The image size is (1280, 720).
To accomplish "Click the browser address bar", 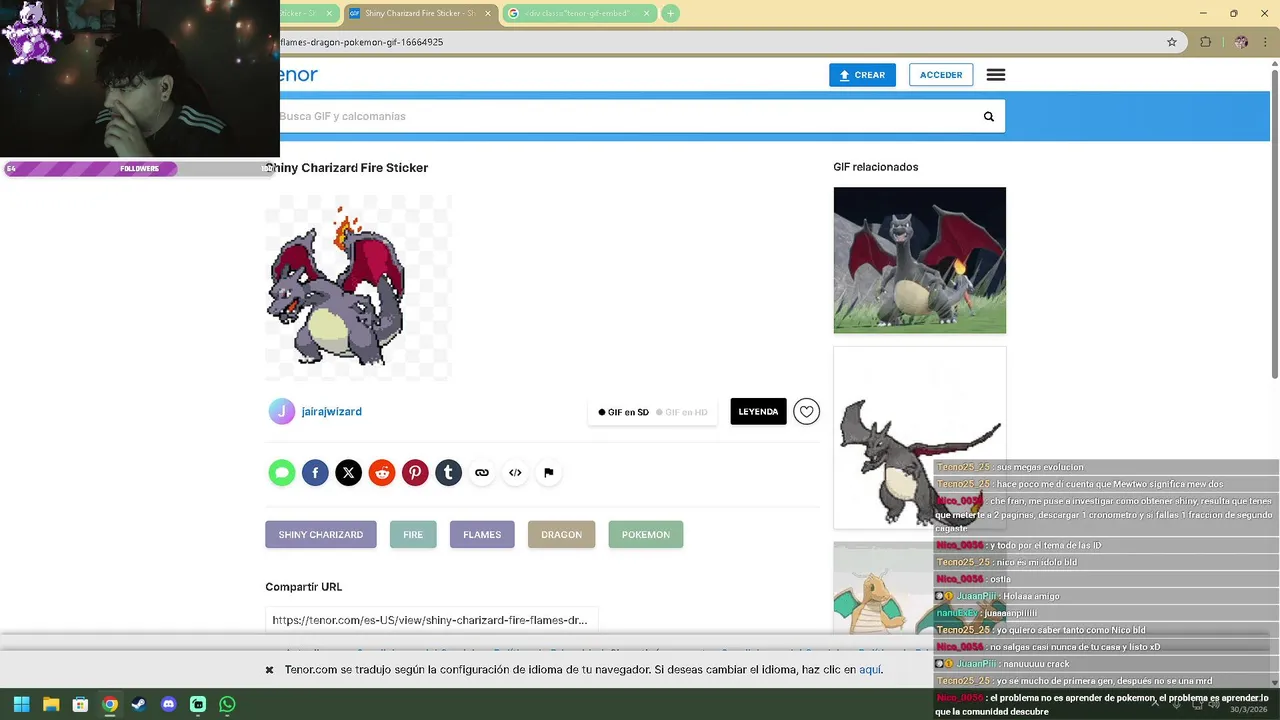I will [x=720, y=42].
